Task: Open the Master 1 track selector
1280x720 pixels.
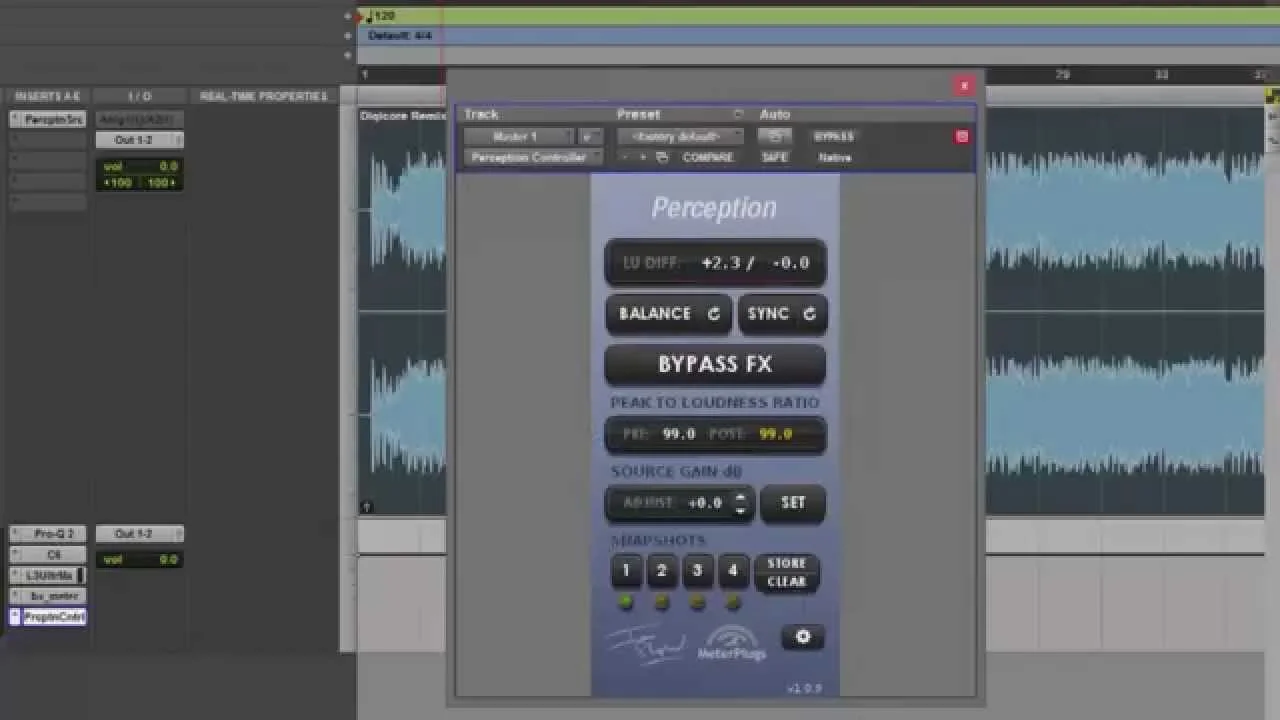Action: tap(519, 136)
